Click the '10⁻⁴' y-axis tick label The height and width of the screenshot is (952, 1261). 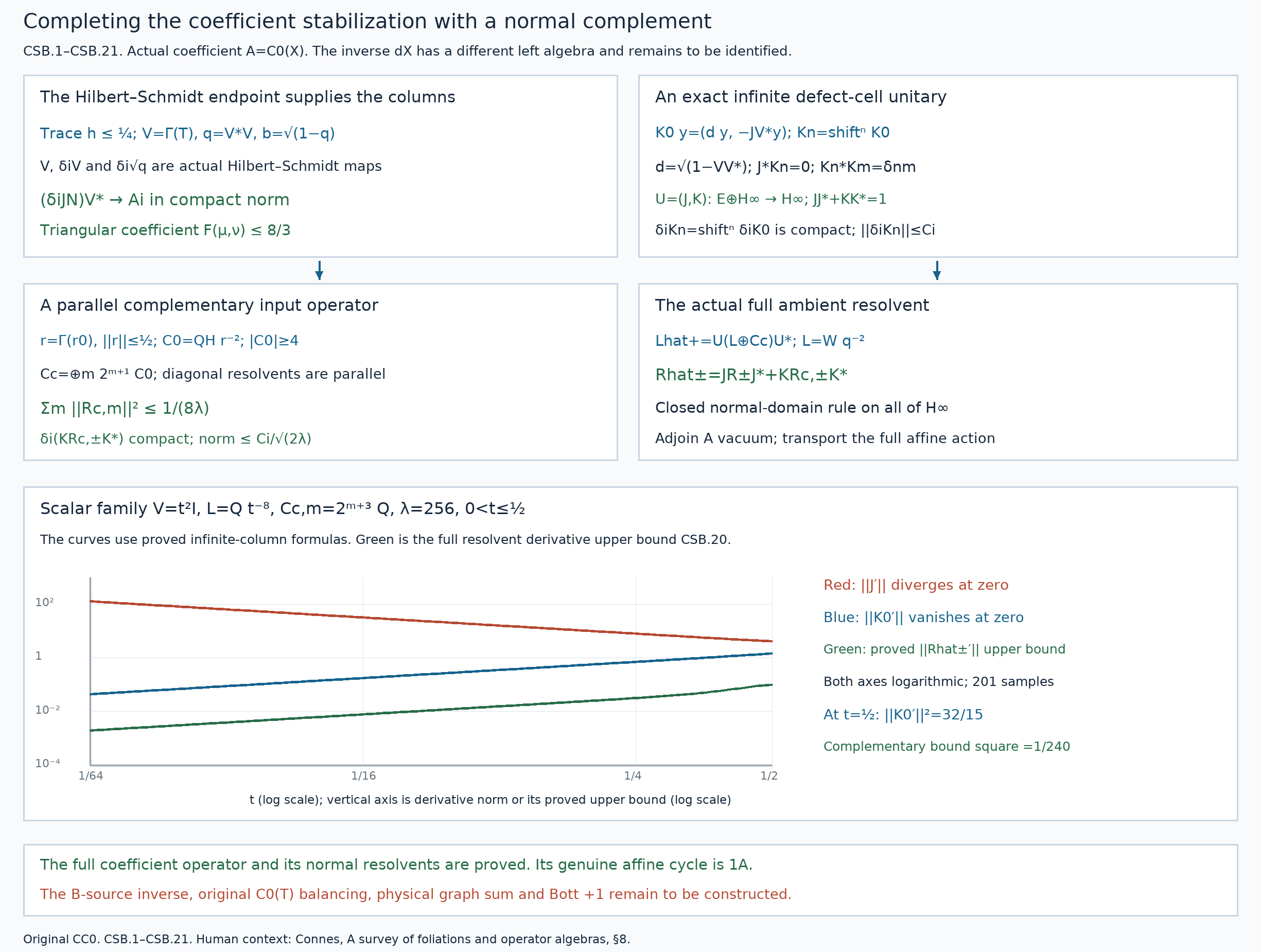[47, 763]
